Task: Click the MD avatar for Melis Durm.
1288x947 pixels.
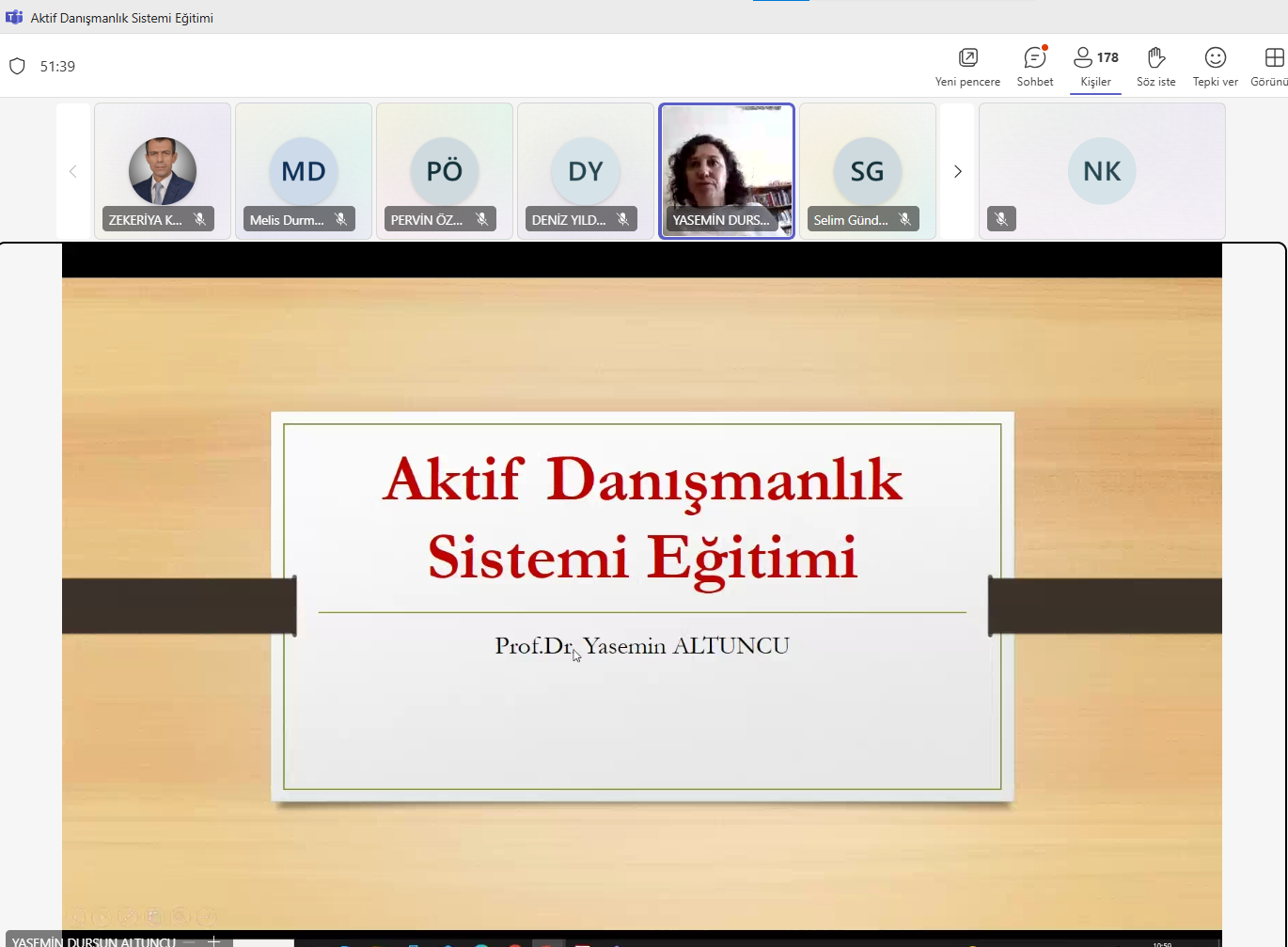Action: click(x=304, y=171)
